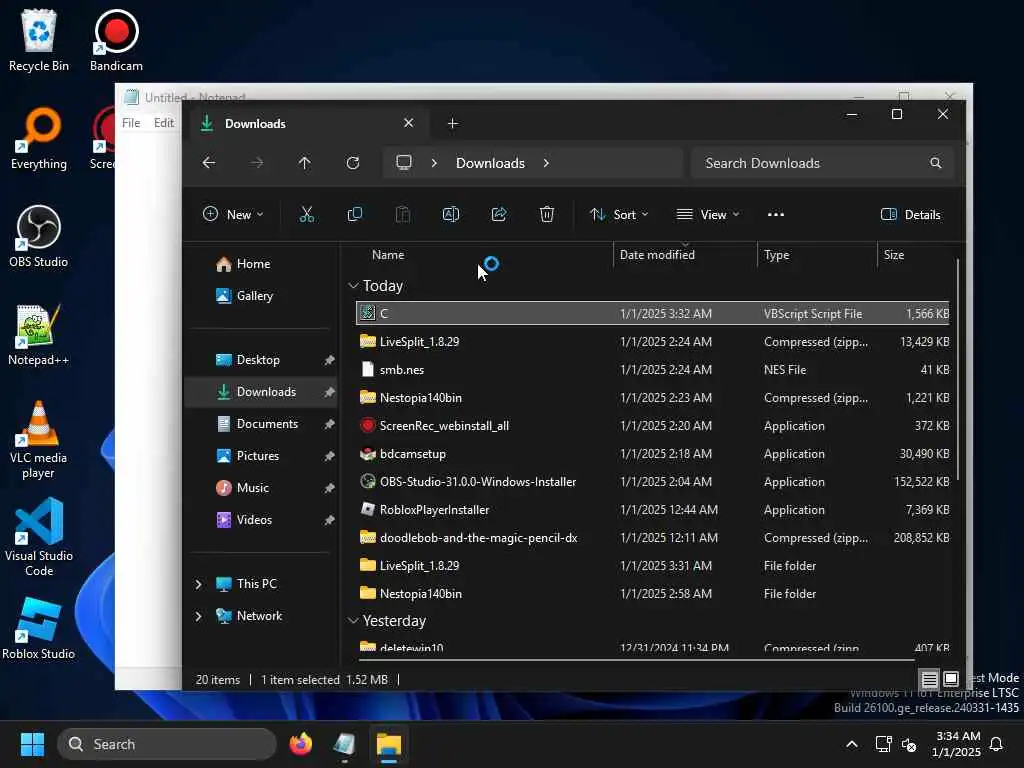Click the search magnifier in Search Downloads

pyautogui.click(x=935, y=163)
